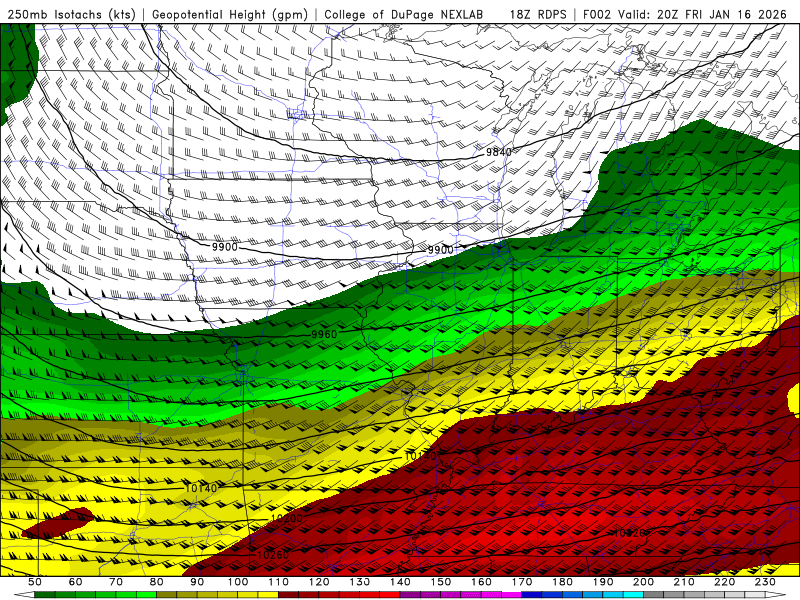This screenshot has height=600, width=800.
Task: Click the 220 value on the color scale
Action: [x=724, y=582]
